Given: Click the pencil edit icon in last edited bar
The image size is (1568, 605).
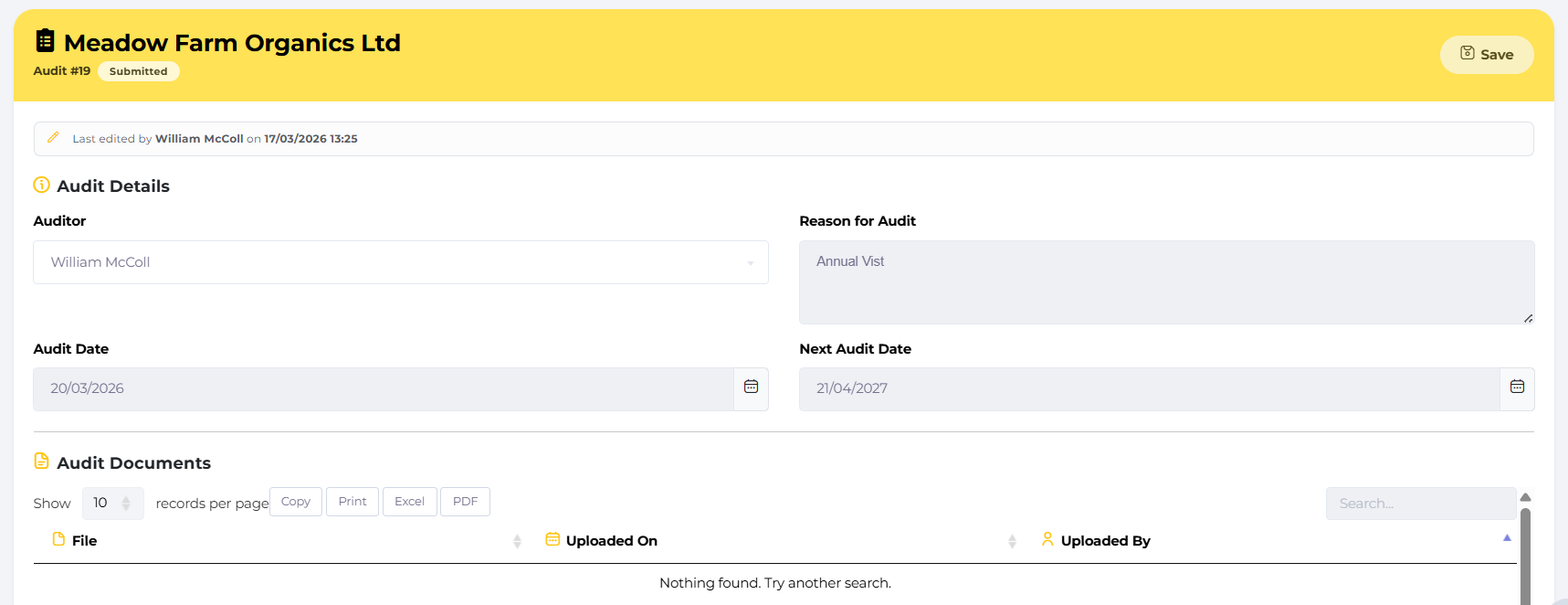Looking at the screenshot, I should coord(53,138).
